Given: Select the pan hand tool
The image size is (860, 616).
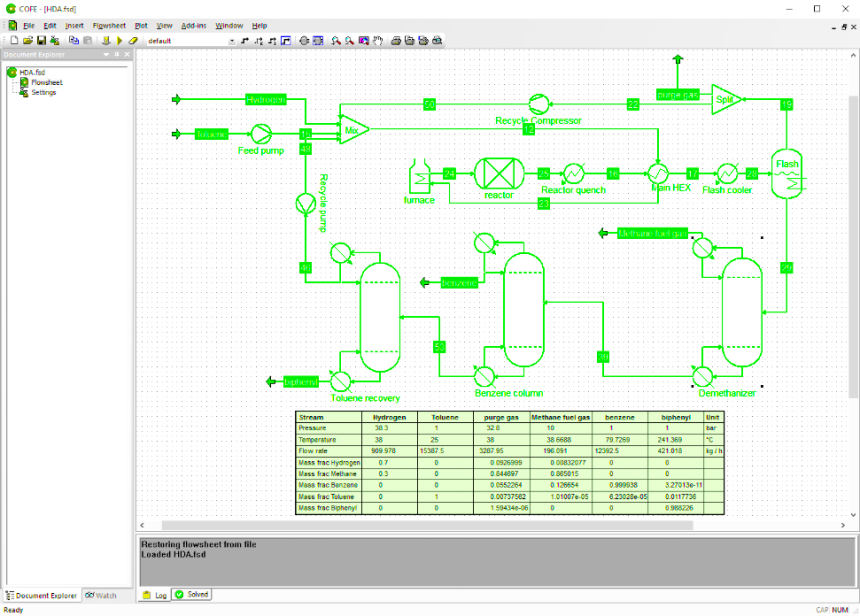Looking at the screenshot, I should tap(377, 41).
